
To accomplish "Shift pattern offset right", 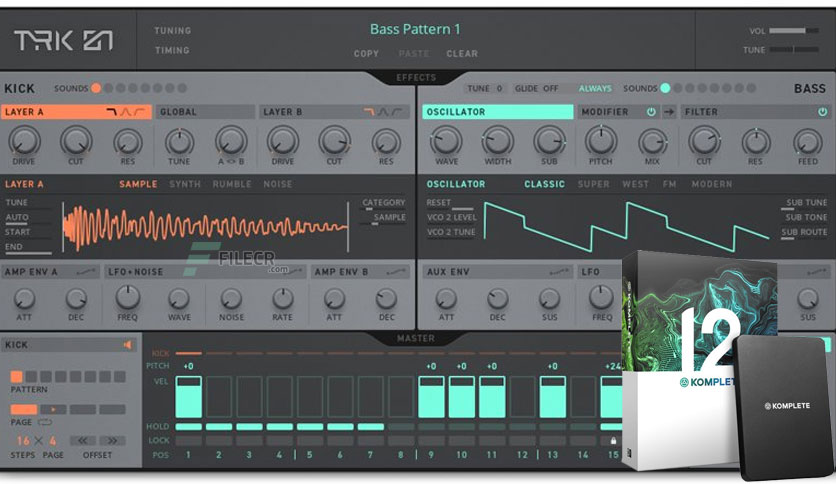I will click(112, 441).
